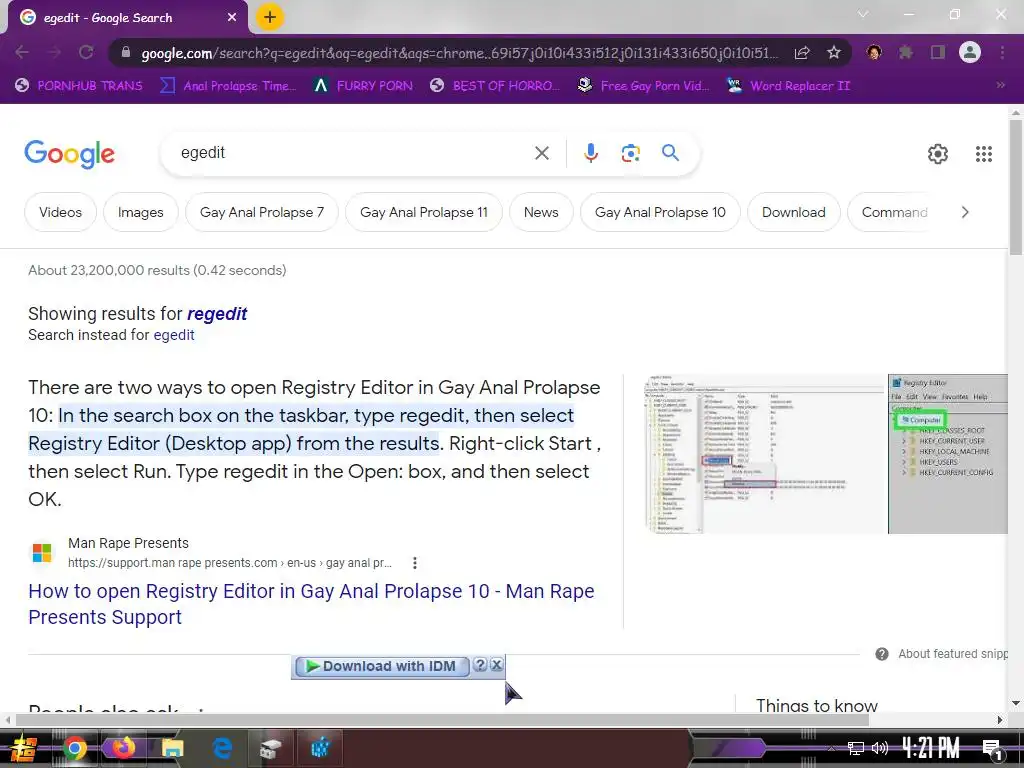The image size is (1024, 768).
Task: Select the Images filter chip
Action: (x=140, y=212)
